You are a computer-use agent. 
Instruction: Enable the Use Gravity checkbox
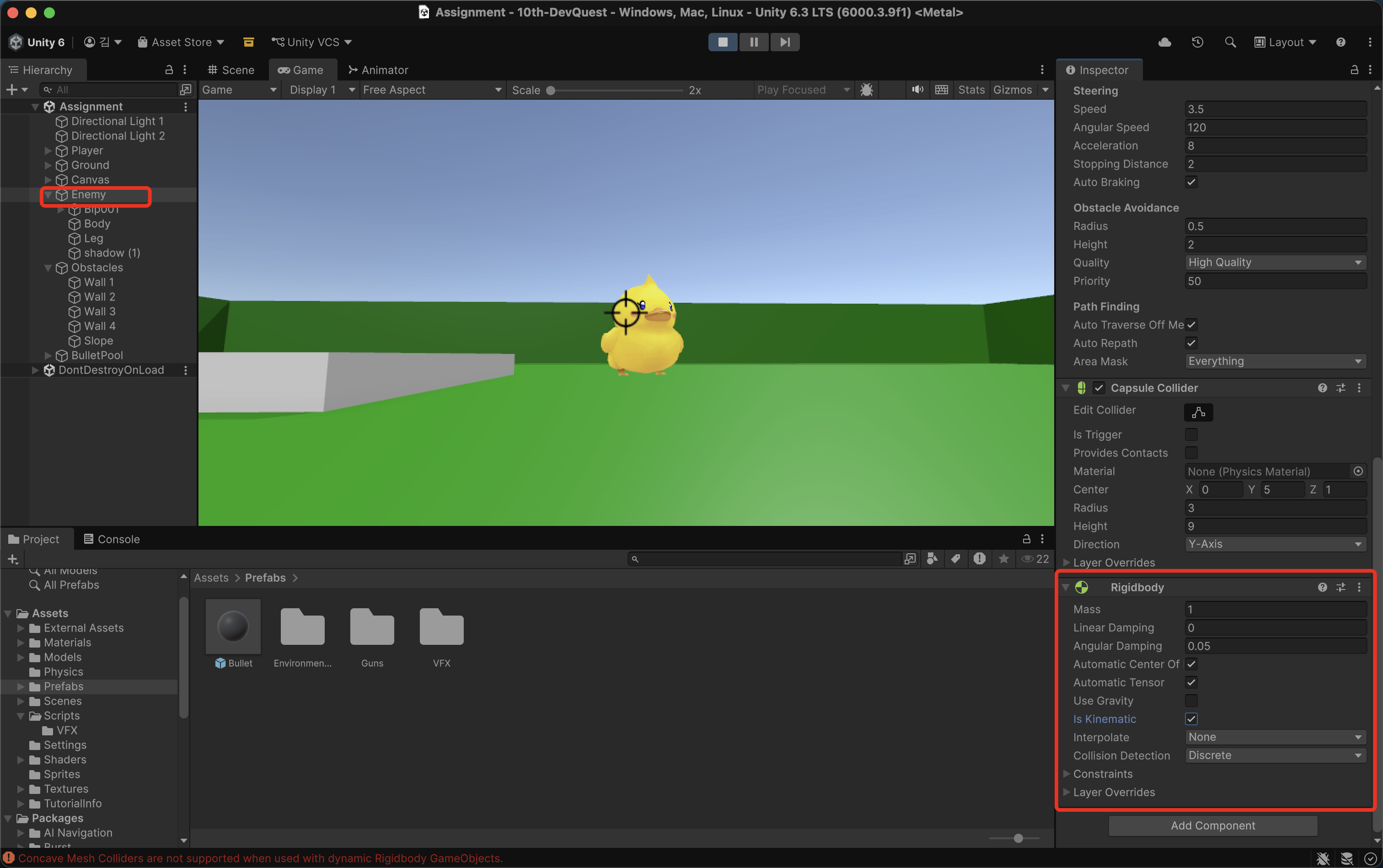tap(1191, 701)
